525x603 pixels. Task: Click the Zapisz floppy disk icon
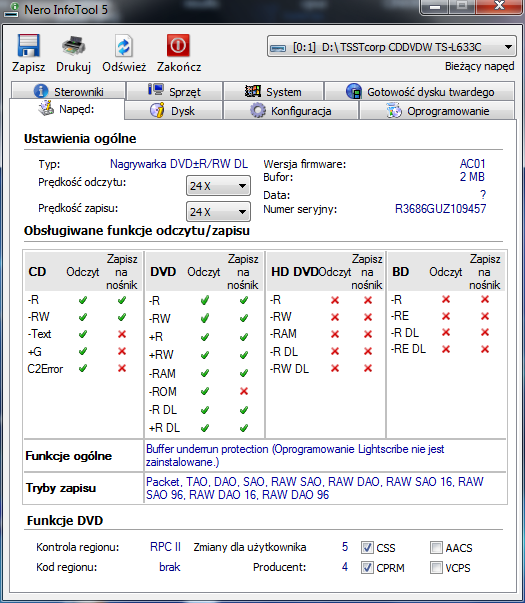28,45
